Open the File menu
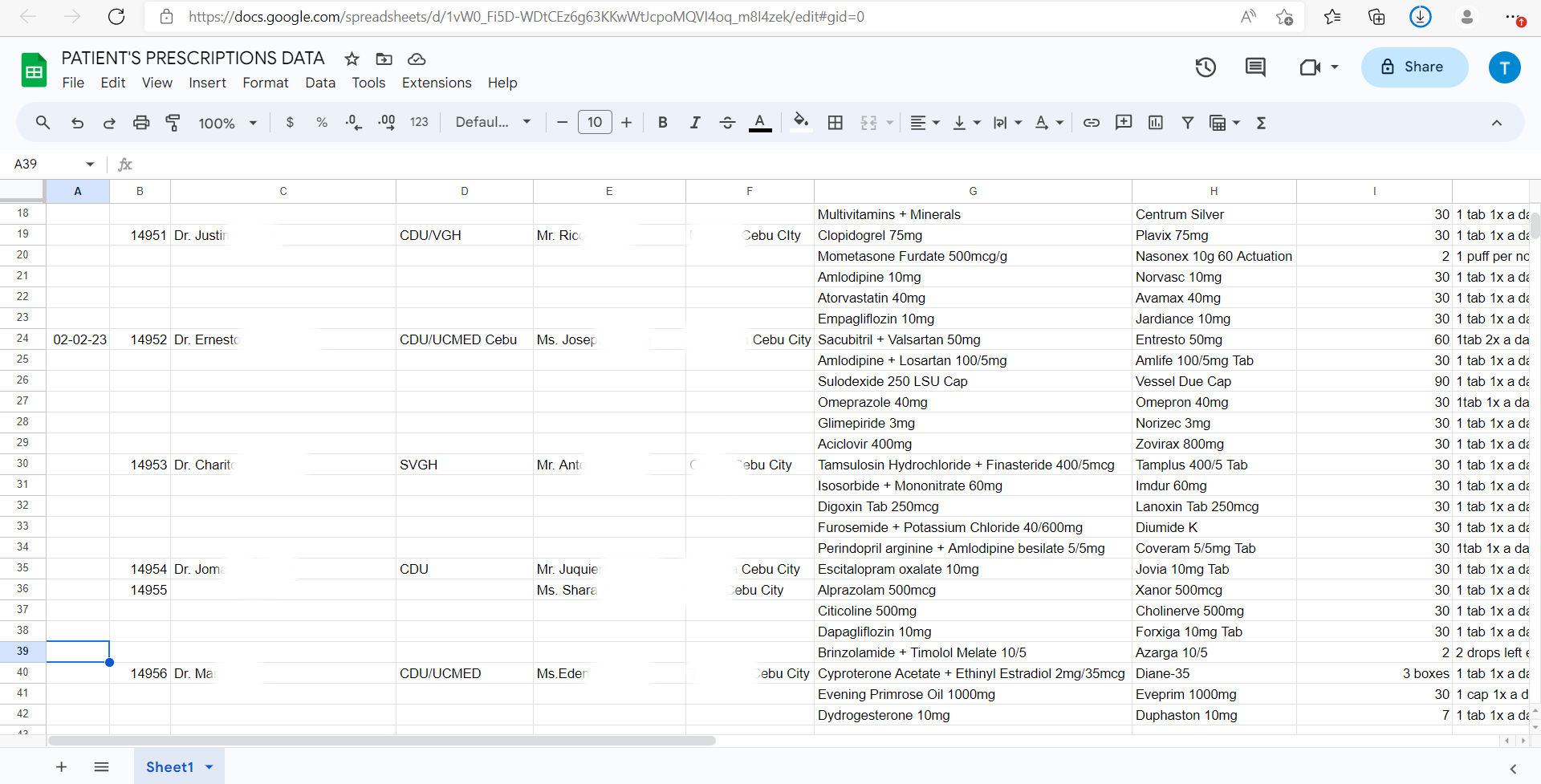 pos(73,83)
